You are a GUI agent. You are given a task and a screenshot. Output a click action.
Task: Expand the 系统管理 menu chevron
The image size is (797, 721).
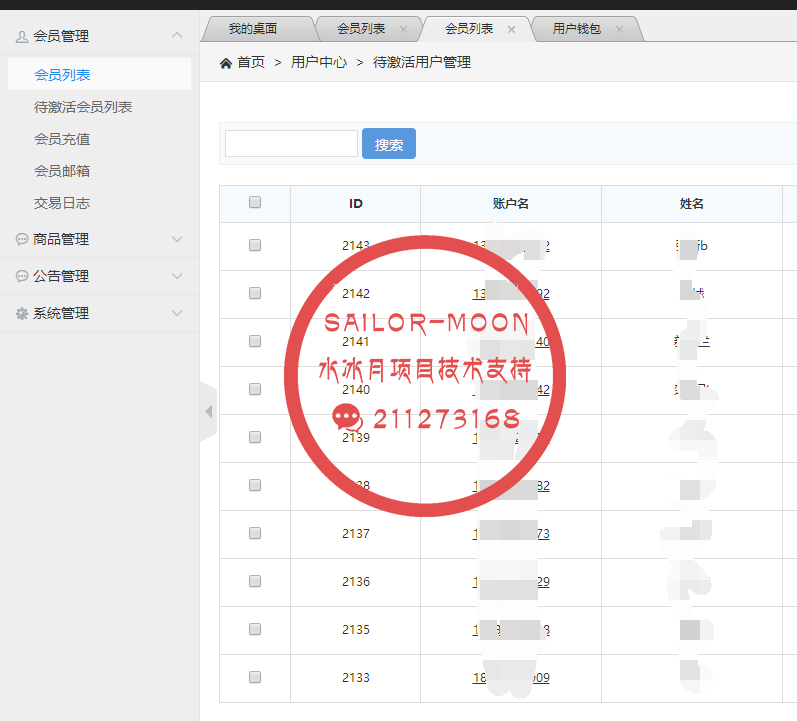coord(177,313)
